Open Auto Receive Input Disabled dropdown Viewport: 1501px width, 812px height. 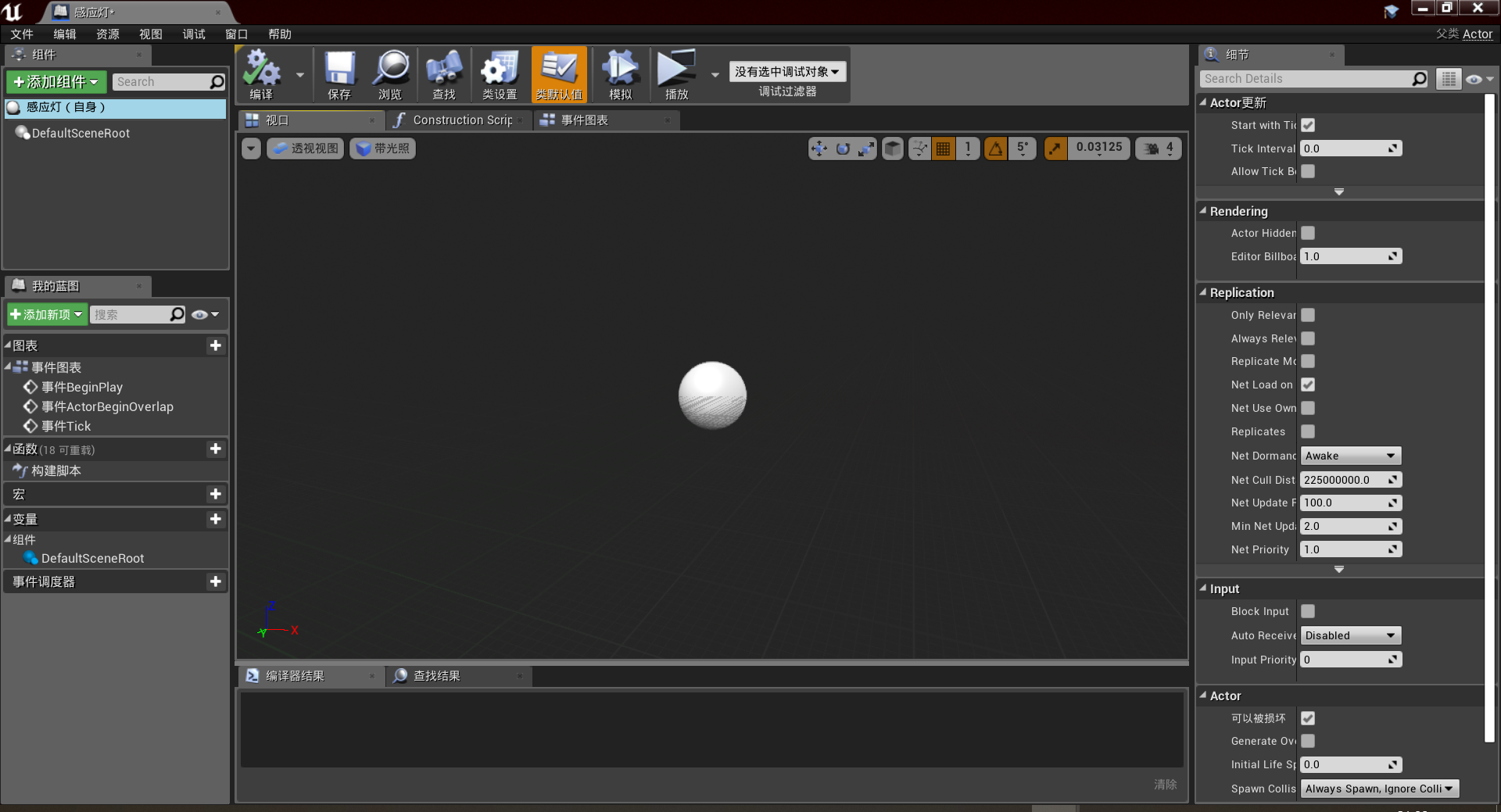1350,635
